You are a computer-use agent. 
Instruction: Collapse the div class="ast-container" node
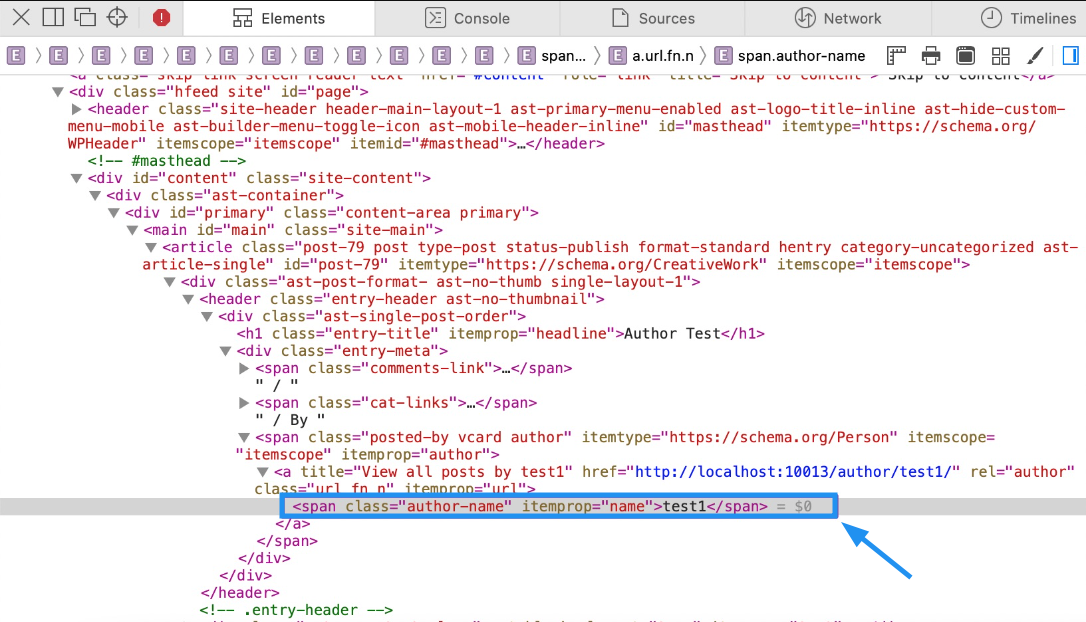tap(95, 195)
